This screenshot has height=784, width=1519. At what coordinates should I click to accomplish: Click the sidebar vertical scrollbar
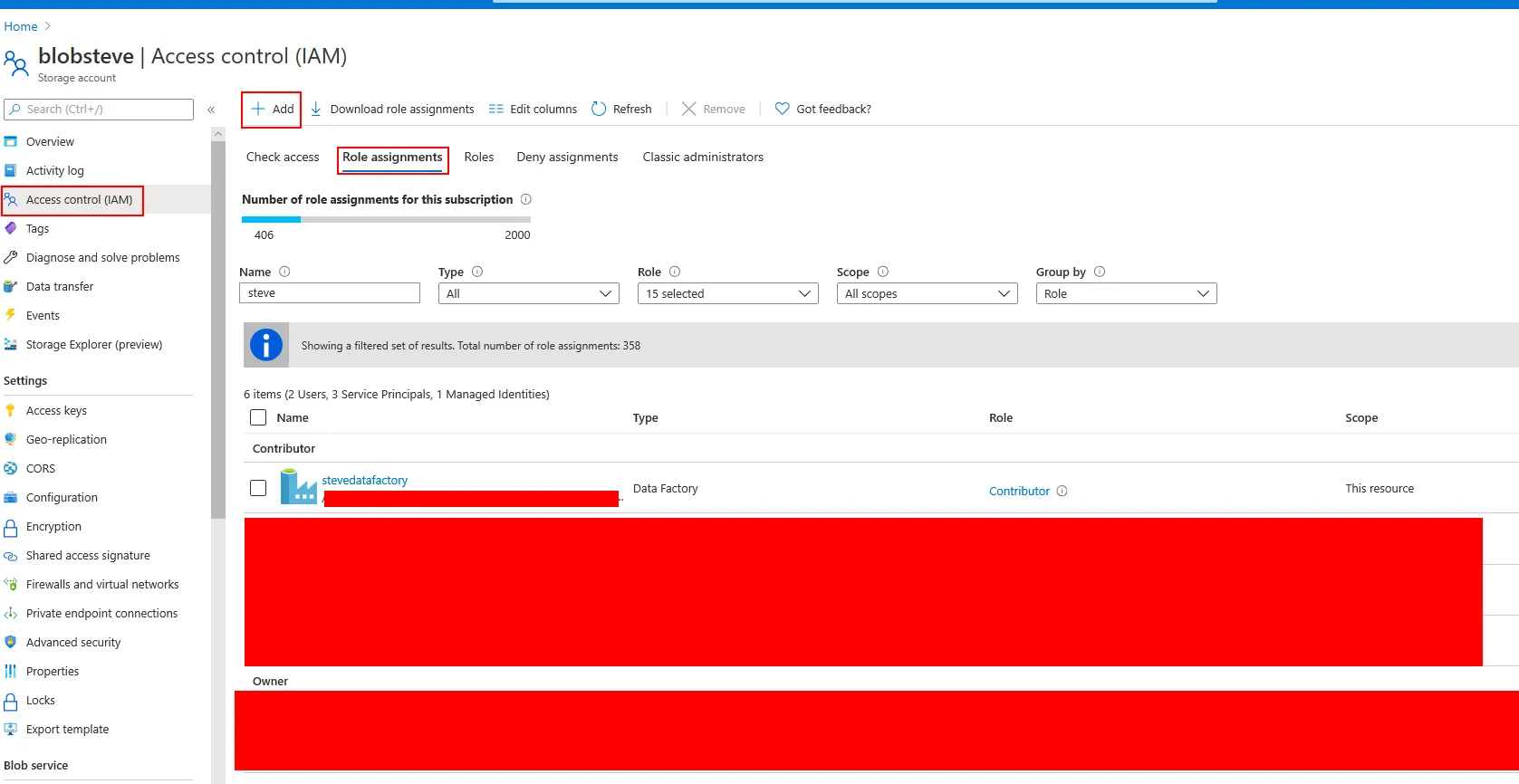click(x=217, y=330)
